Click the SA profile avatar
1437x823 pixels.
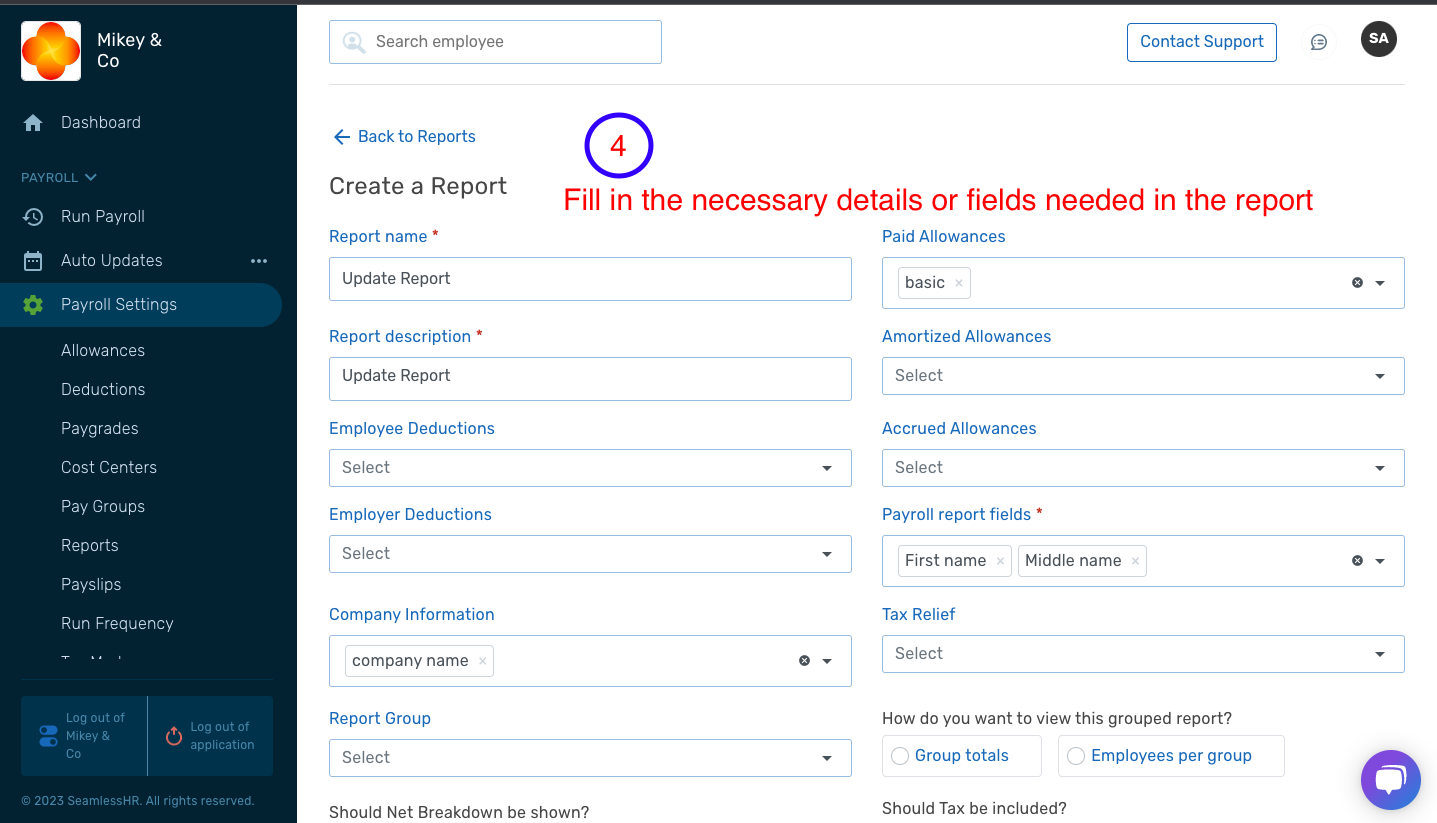pos(1378,39)
